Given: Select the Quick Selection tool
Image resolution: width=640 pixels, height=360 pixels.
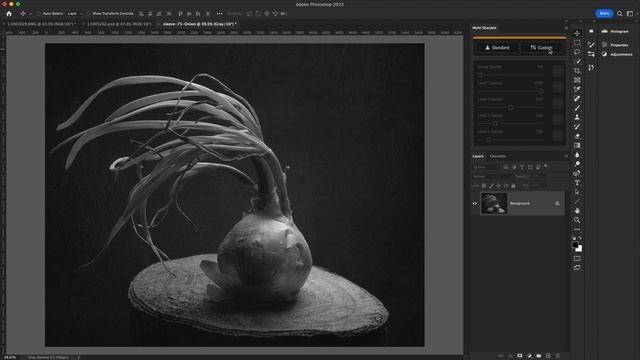Looking at the screenshot, I should coord(577,61).
